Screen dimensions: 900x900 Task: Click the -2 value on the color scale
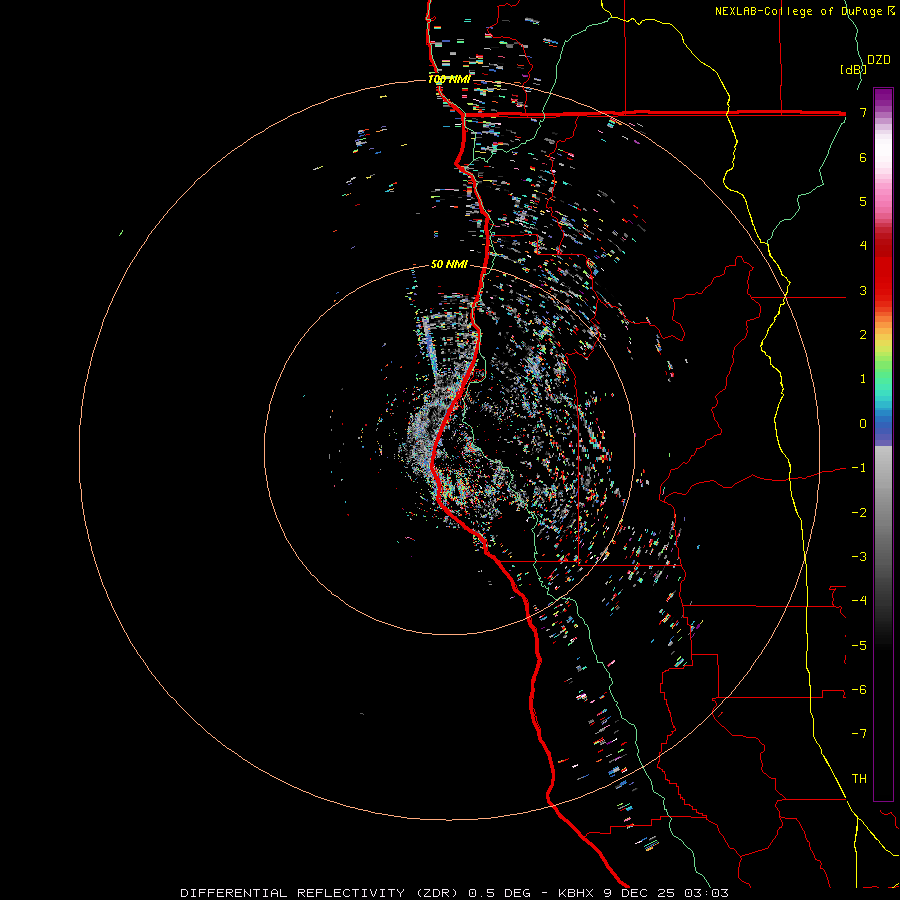[x=859, y=513]
